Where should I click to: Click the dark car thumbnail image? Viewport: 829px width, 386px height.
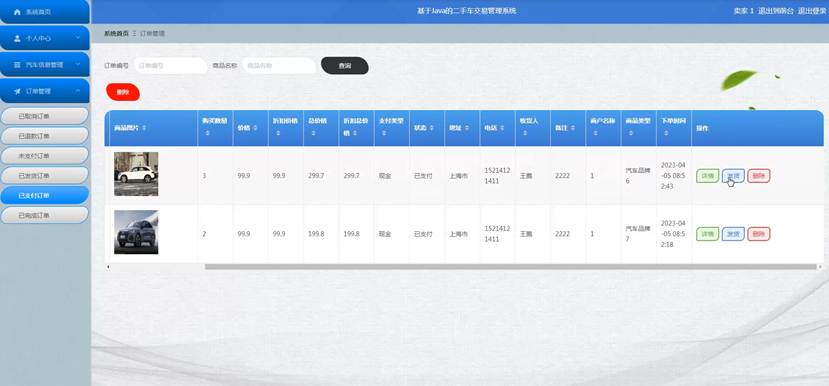pos(136,232)
